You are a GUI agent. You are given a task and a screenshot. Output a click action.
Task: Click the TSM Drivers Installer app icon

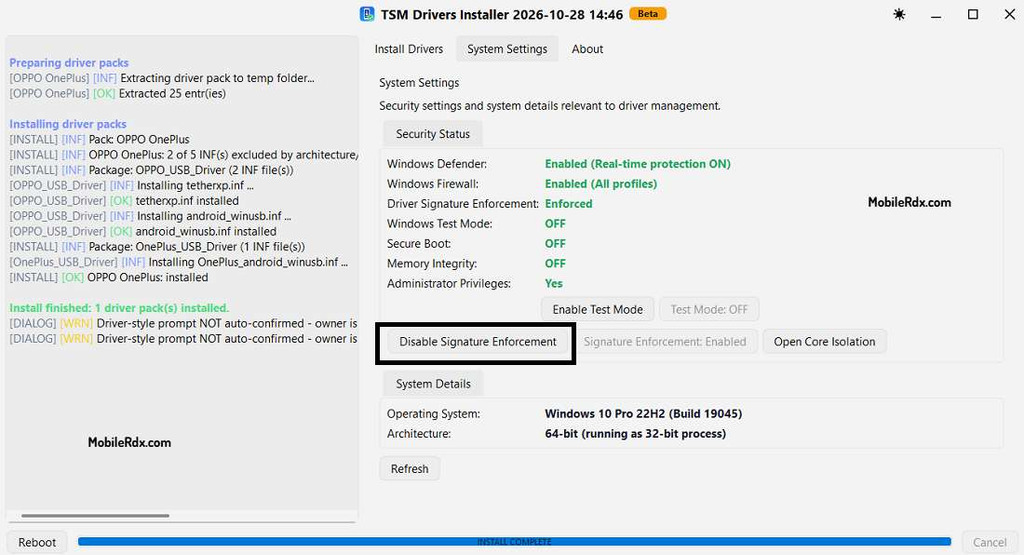coord(367,14)
